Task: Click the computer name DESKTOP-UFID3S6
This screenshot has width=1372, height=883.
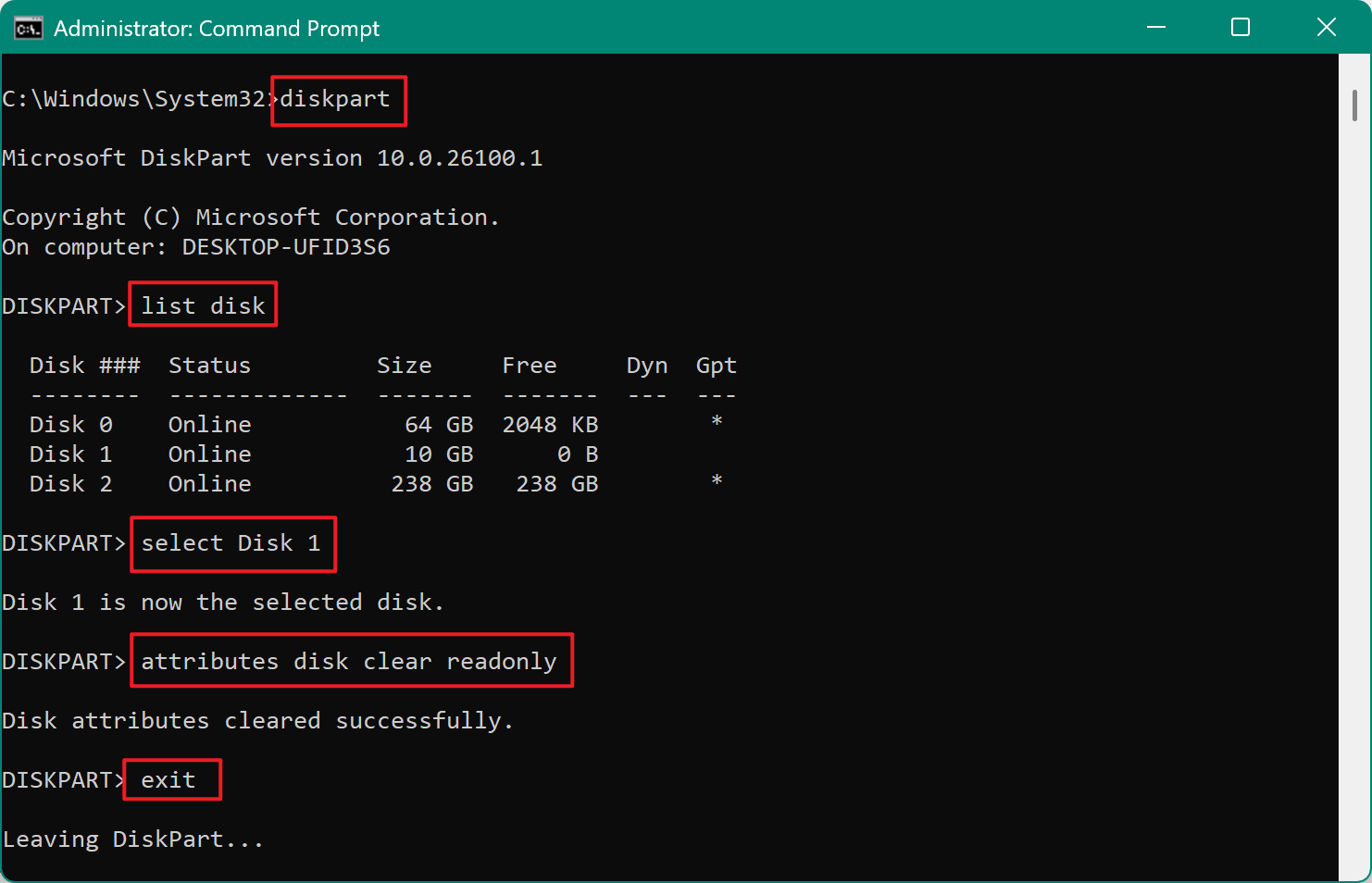Action: click(x=285, y=246)
